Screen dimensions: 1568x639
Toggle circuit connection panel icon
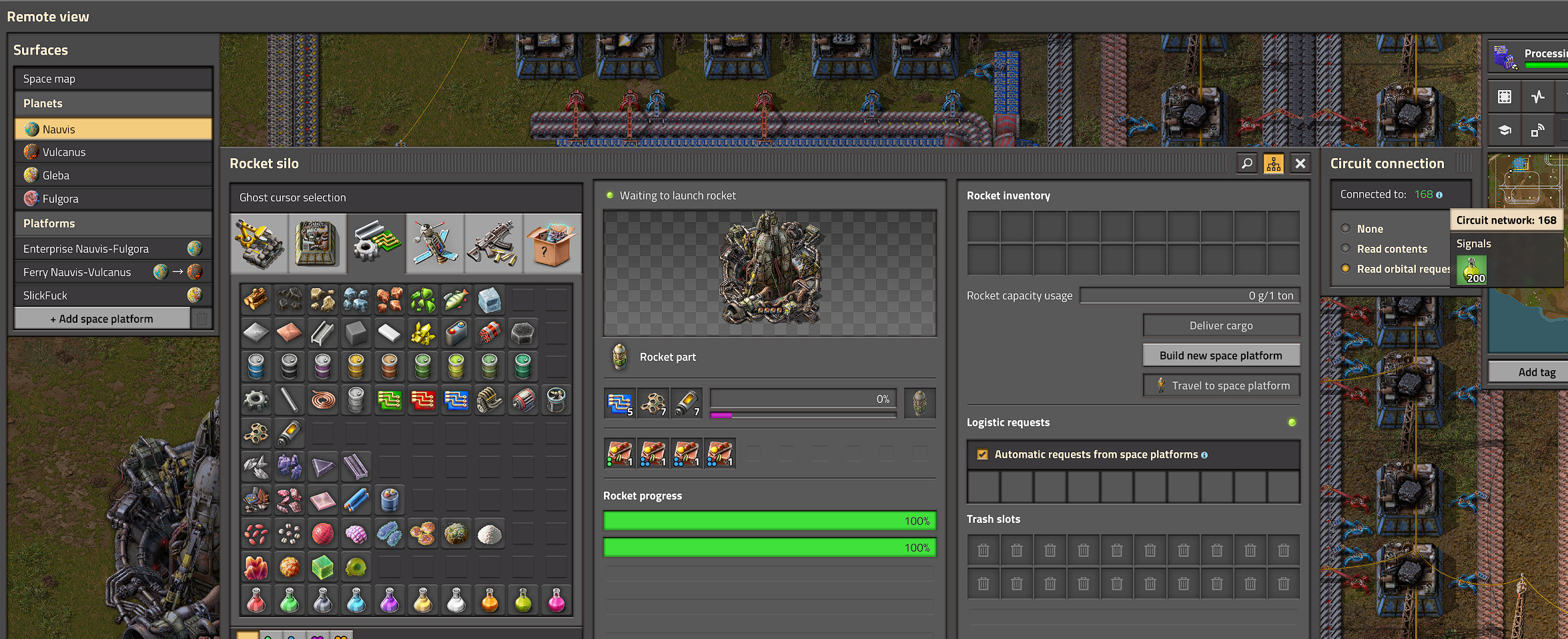point(1274,163)
